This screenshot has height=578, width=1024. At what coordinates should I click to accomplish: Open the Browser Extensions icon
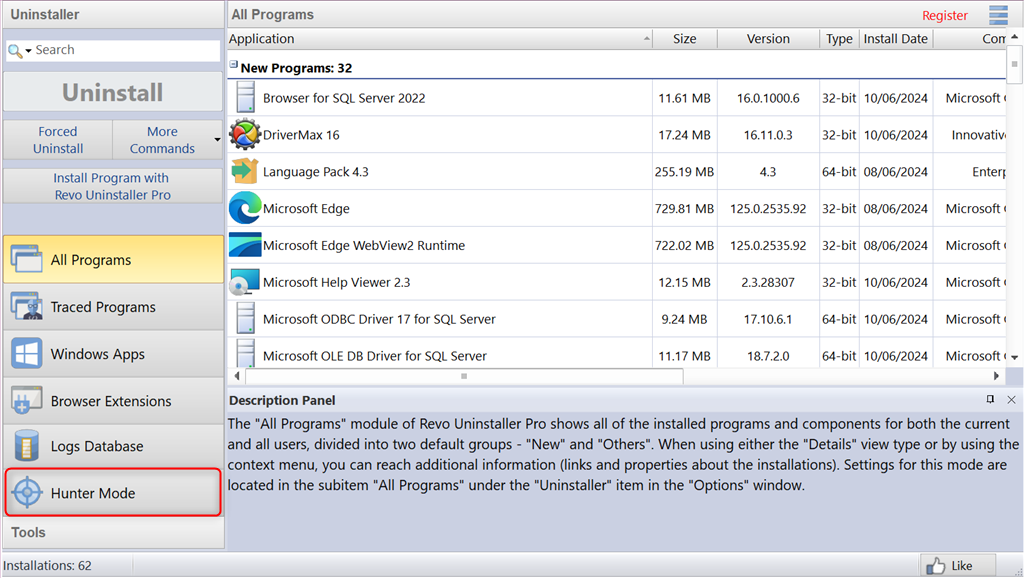coord(27,400)
